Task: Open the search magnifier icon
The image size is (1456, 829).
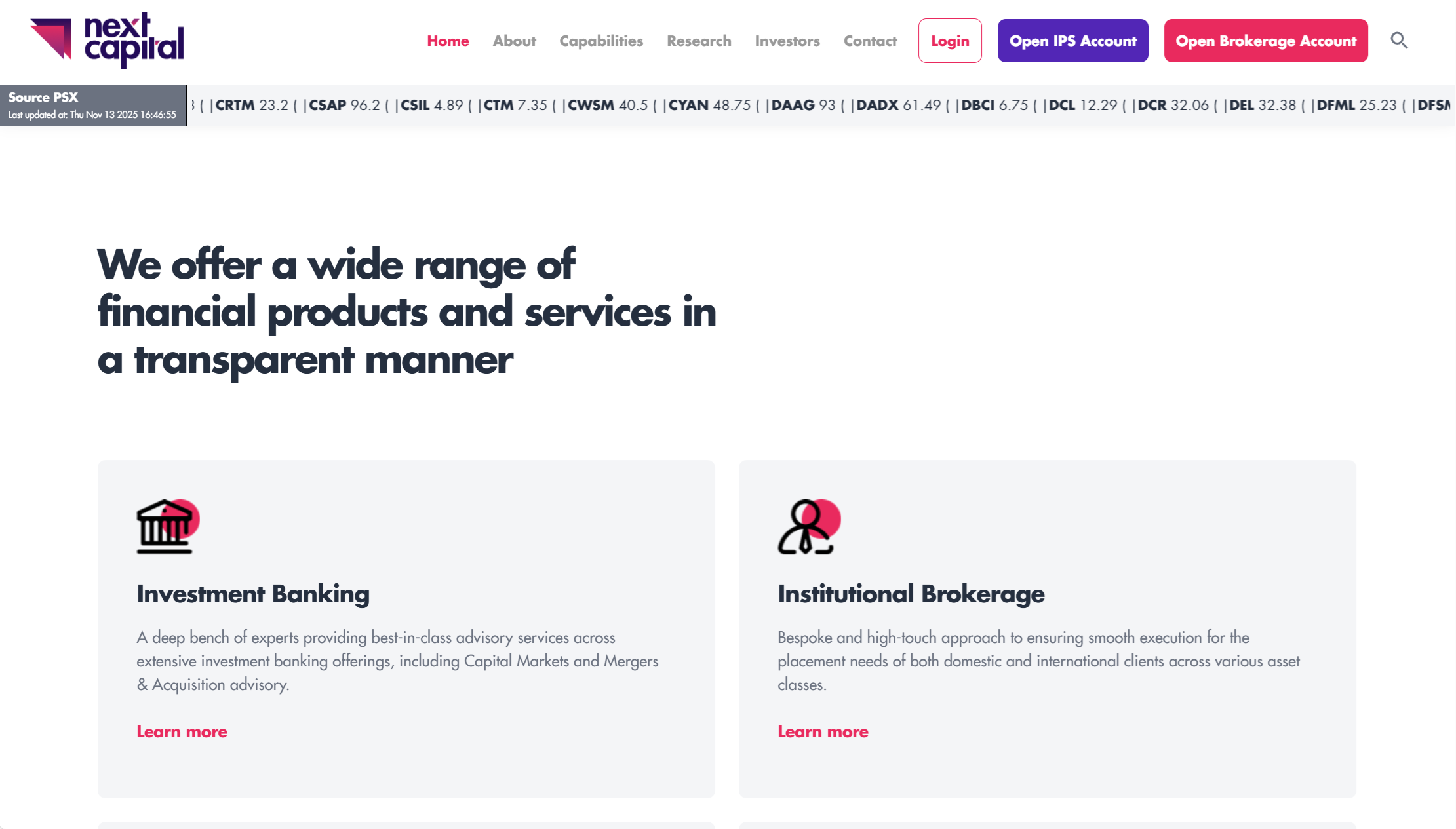Action: pyautogui.click(x=1399, y=41)
